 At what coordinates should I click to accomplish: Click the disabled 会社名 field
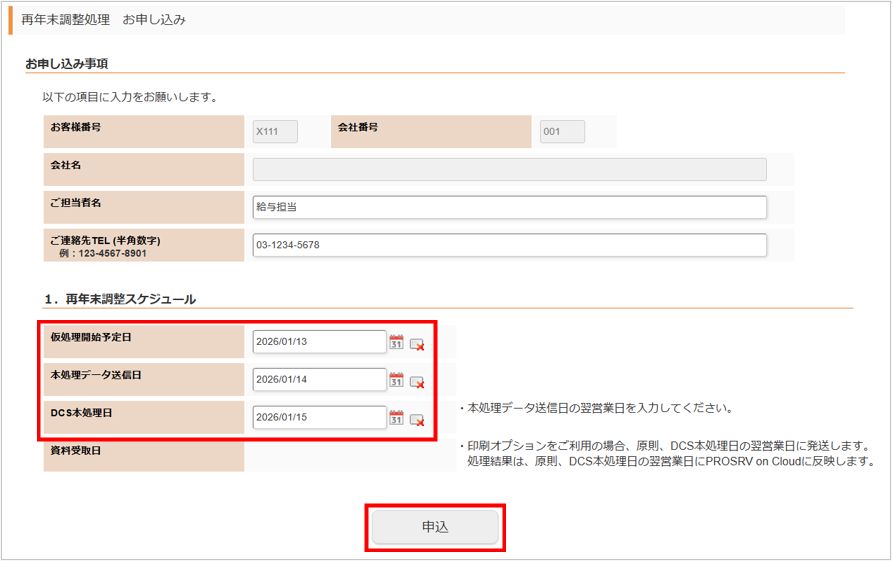click(510, 170)
